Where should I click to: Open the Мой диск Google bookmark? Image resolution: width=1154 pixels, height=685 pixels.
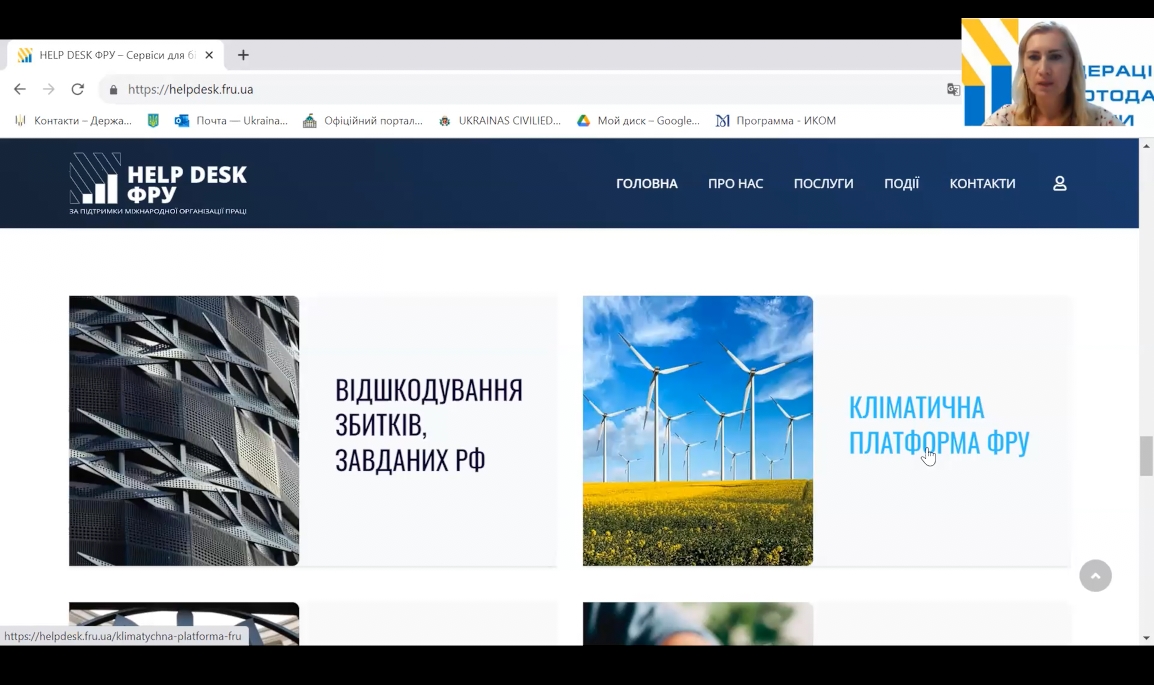tap(638, 121)
